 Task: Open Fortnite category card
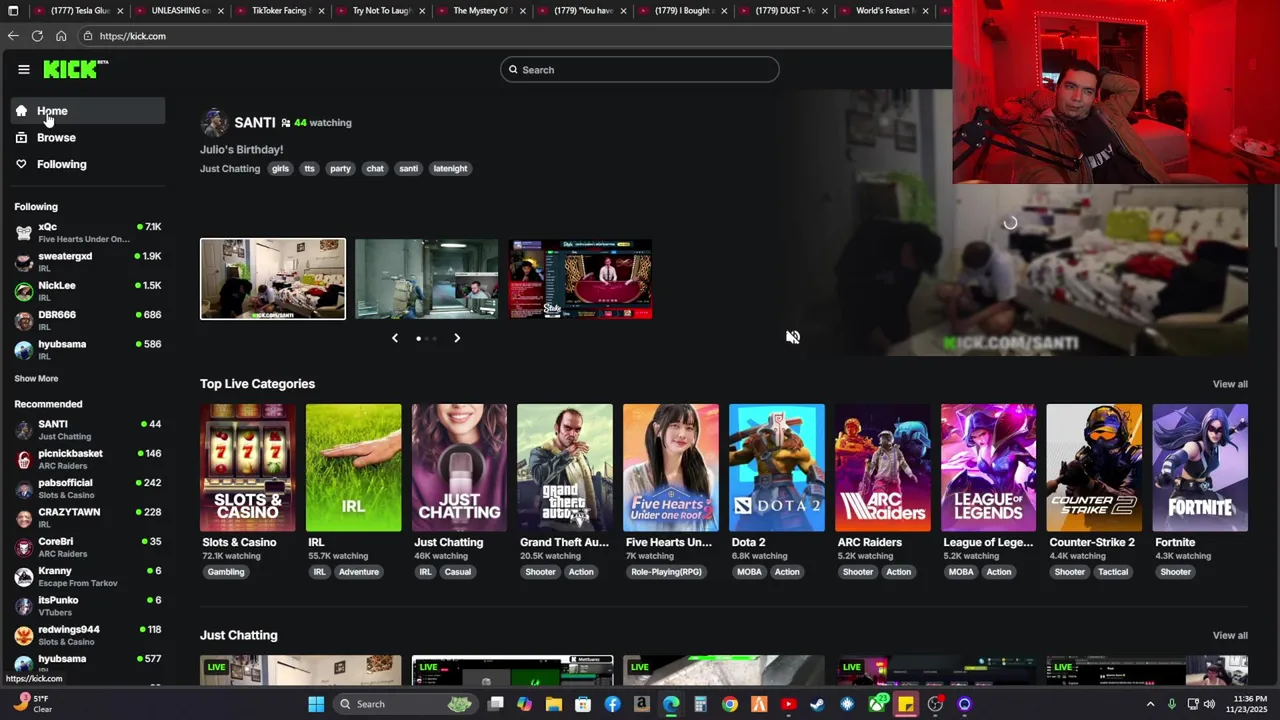(x=1200, y=468)
